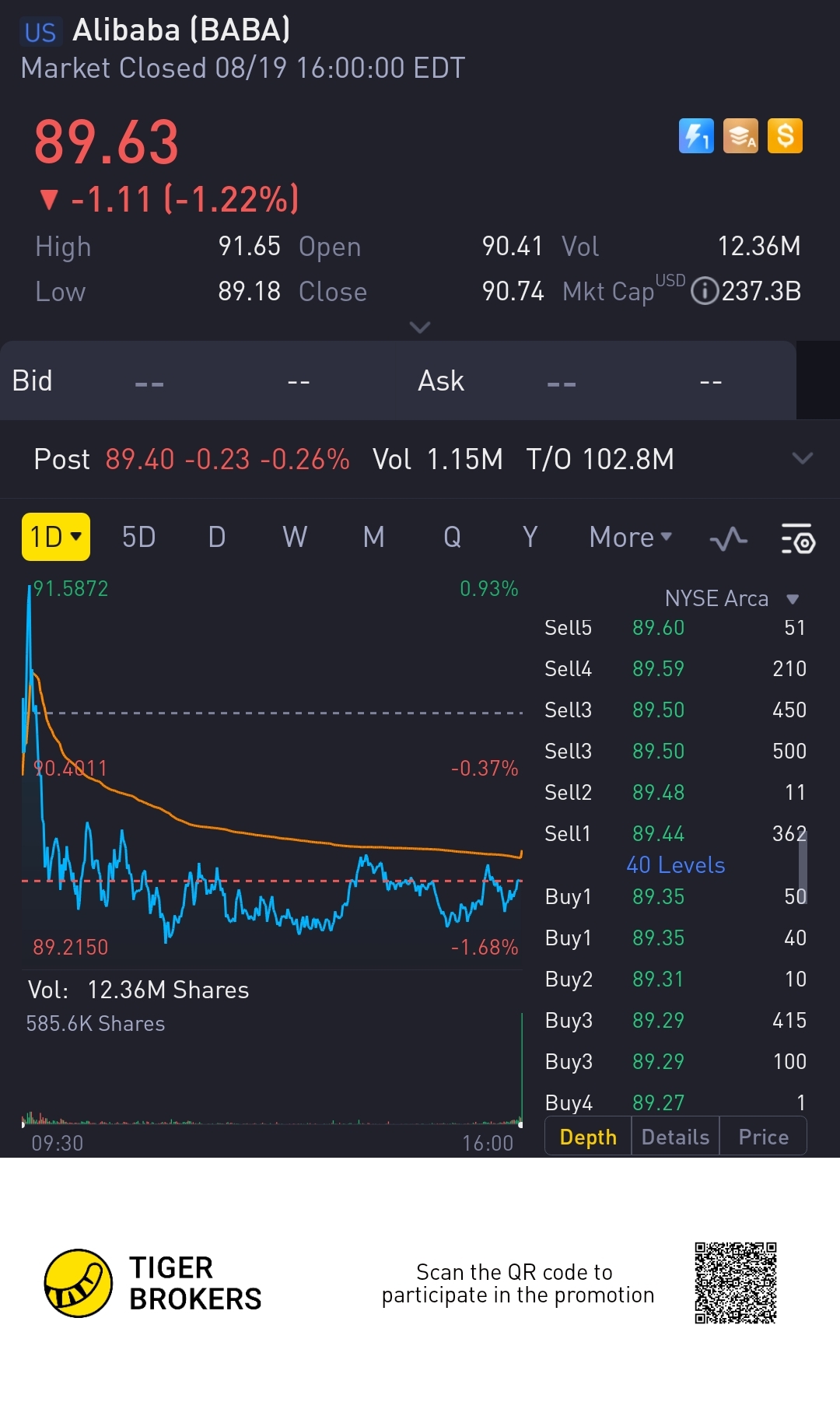Tap the chart high label 91.5872

coord(71,588)
